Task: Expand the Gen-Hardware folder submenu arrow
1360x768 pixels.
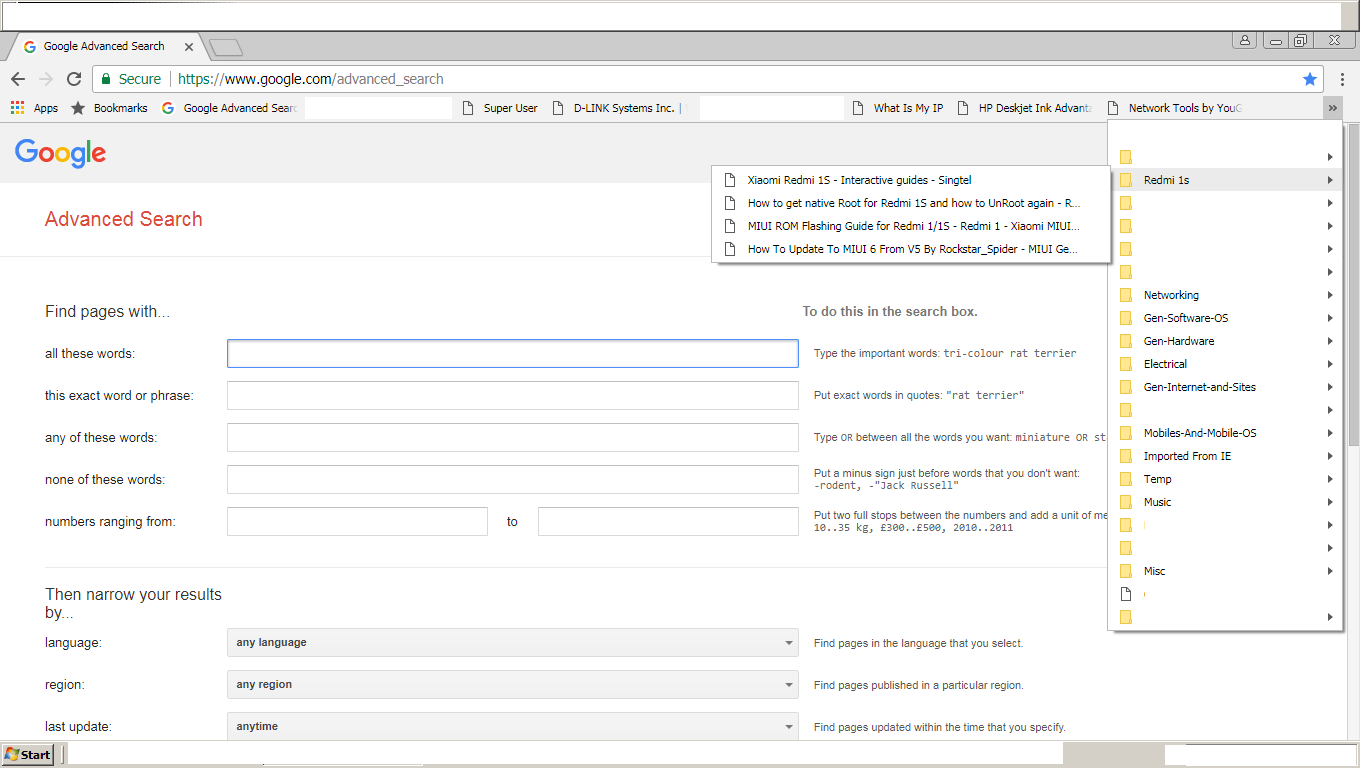Action: [1330, 341]
